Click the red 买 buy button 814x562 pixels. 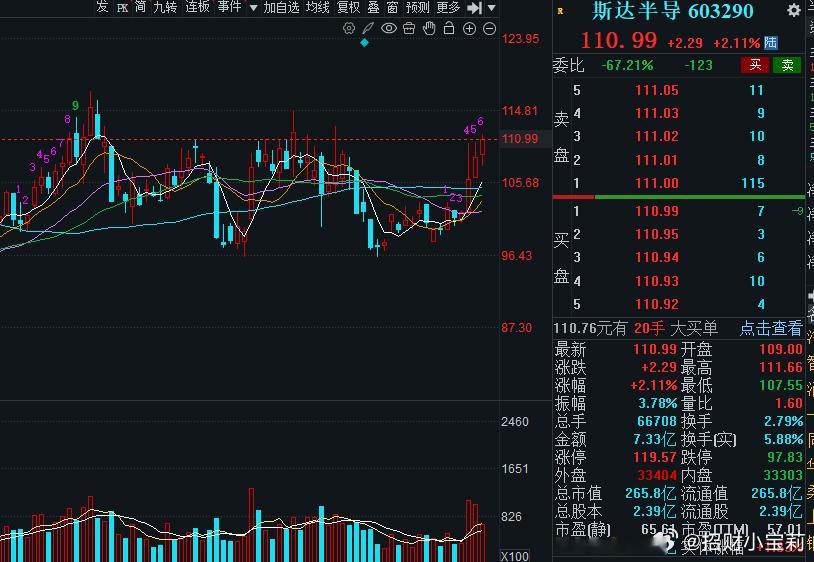tap(755, 65)
